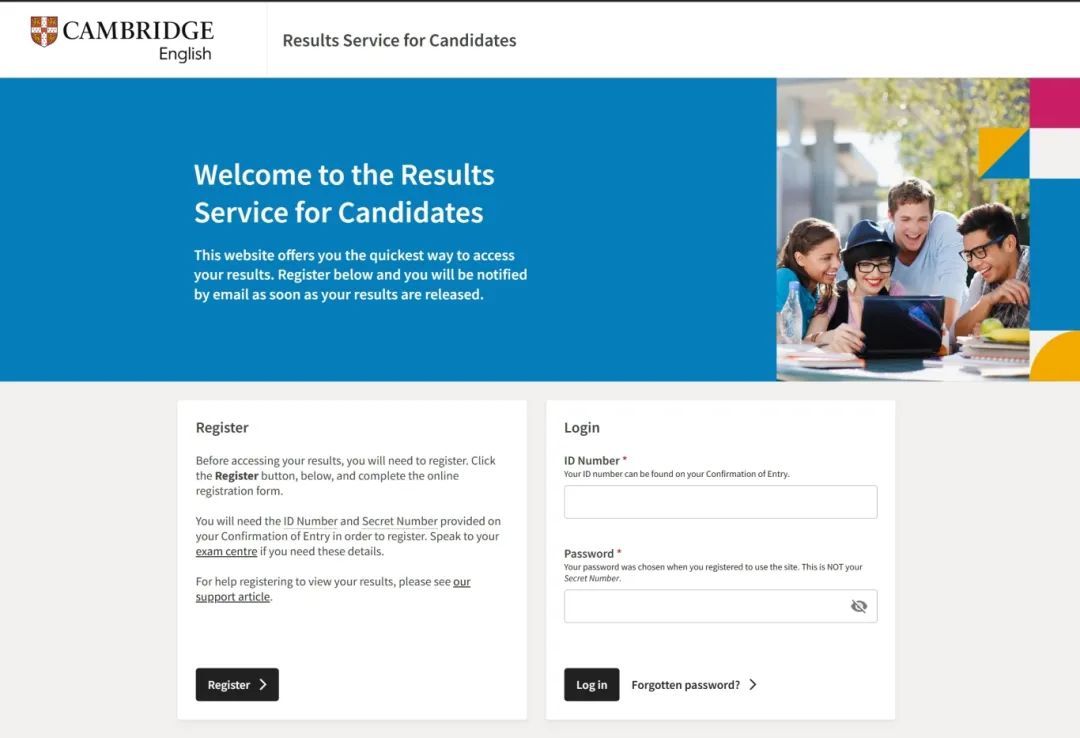Click the Cambridge shield crest logo
The height and width of the screenshot is (738, 1080).
44,31
